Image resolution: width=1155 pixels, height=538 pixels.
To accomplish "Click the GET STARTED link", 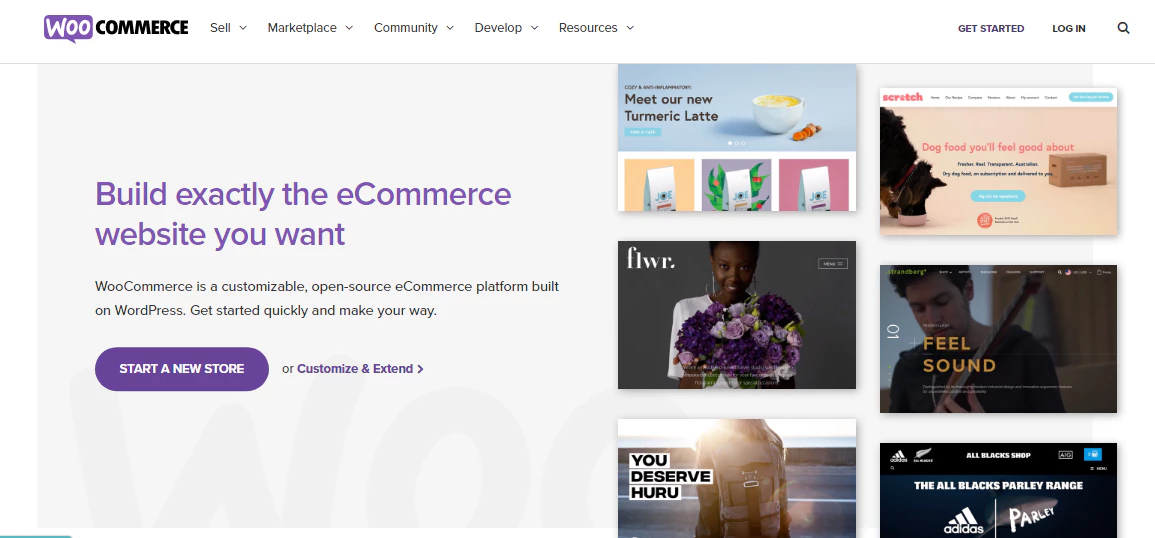I will tap(991, 28).
